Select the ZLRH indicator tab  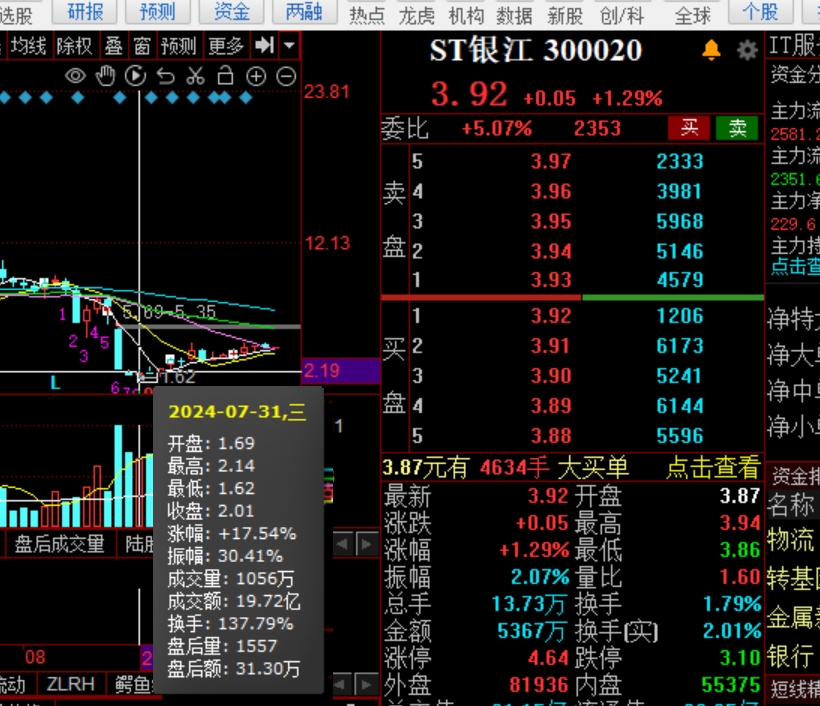click(71, 684)
